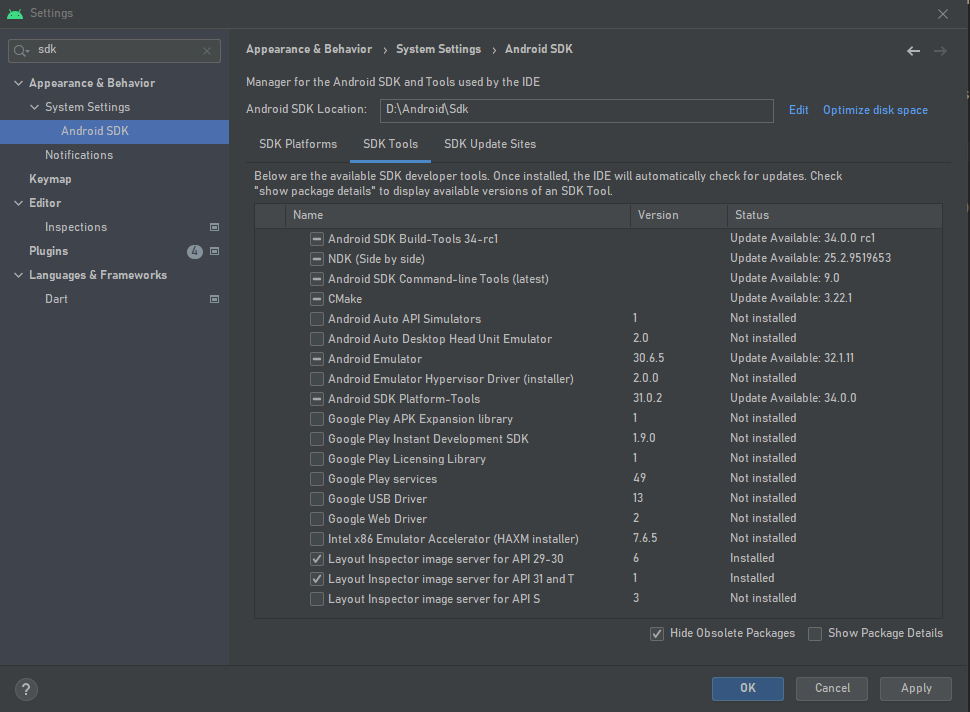The image size is (970, 712).
Task: Sort the table by Name column header
Action: 458,215
